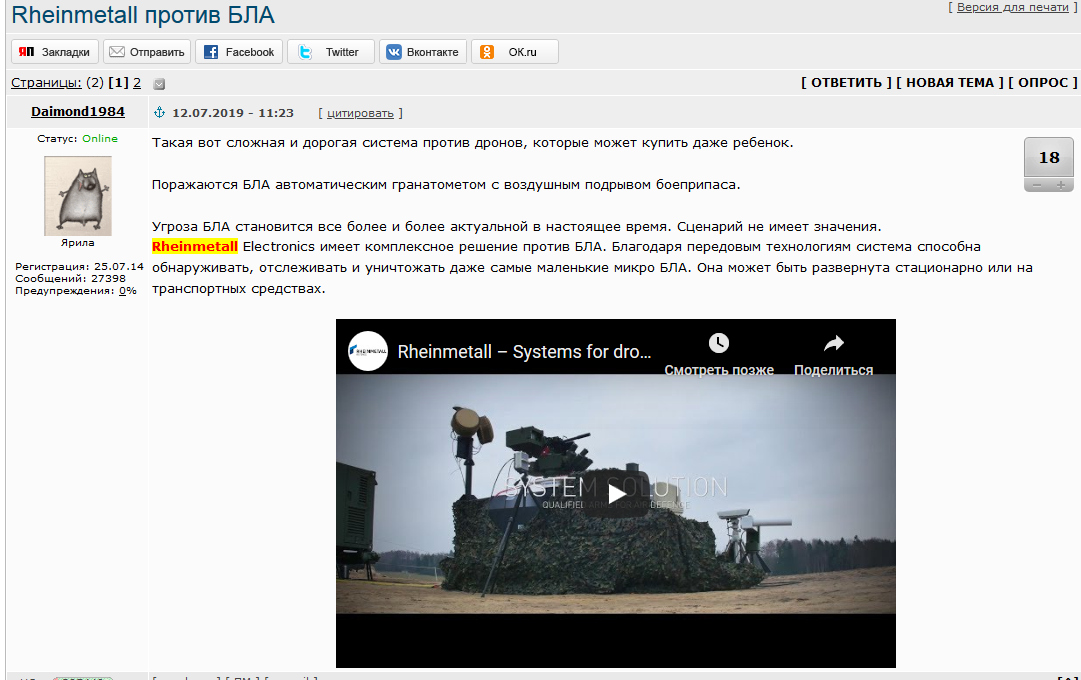1081x680 pixels.
Task: Click ОПРОС to create a poll
Action: (x=1042, y=83)
